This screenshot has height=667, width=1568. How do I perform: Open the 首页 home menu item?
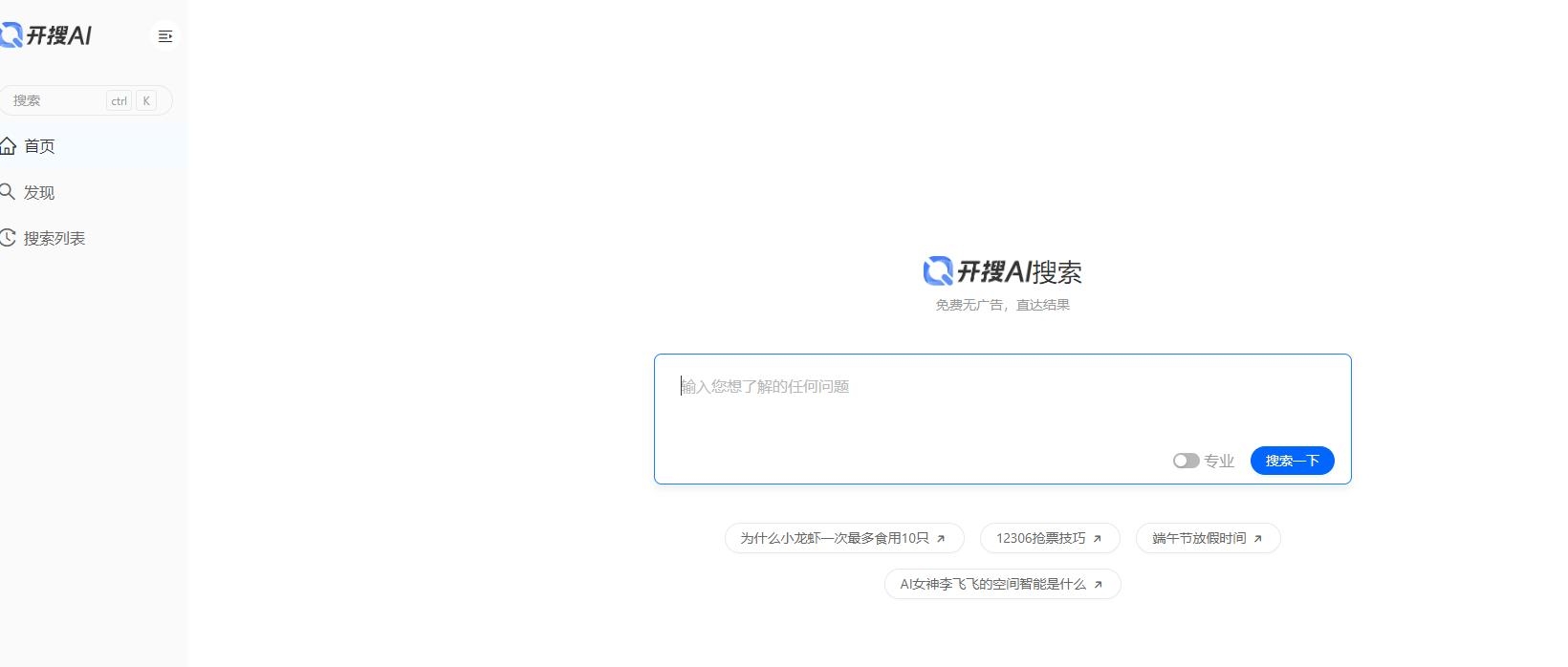point(94,146)
